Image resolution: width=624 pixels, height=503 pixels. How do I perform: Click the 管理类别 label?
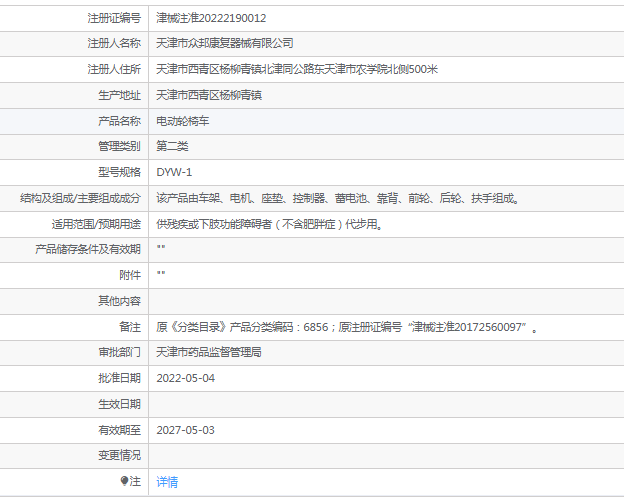click(119, 146)
